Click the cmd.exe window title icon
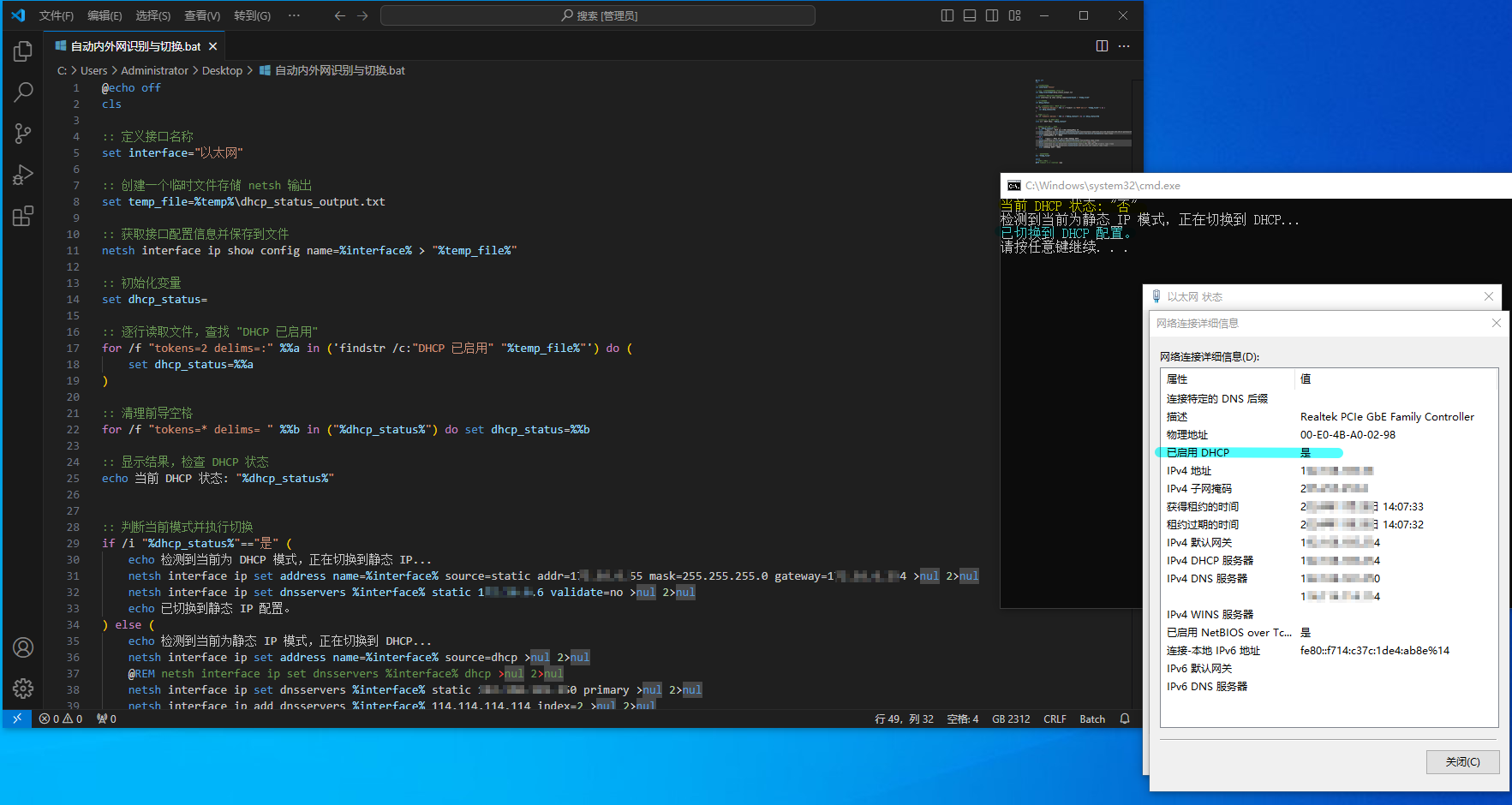This screenshot has width=1512, height=805. click(1014, 186)
